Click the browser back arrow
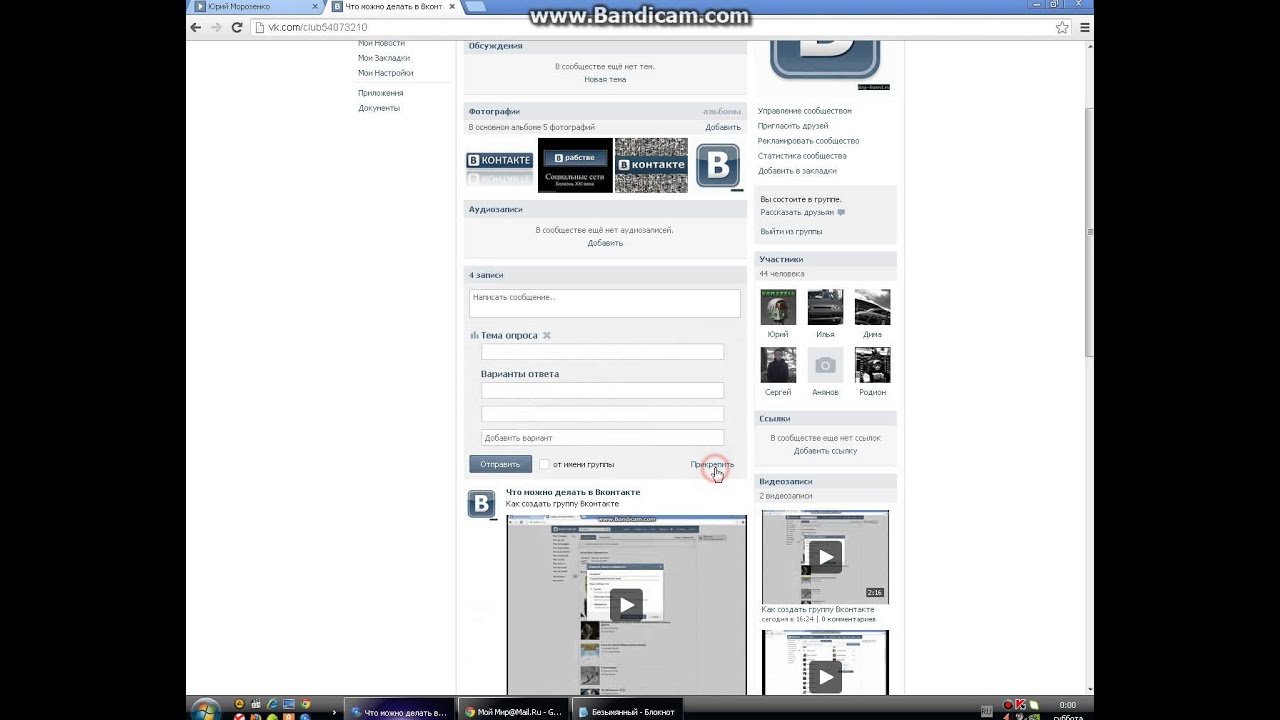1280x720 pixels. point(196,27)
